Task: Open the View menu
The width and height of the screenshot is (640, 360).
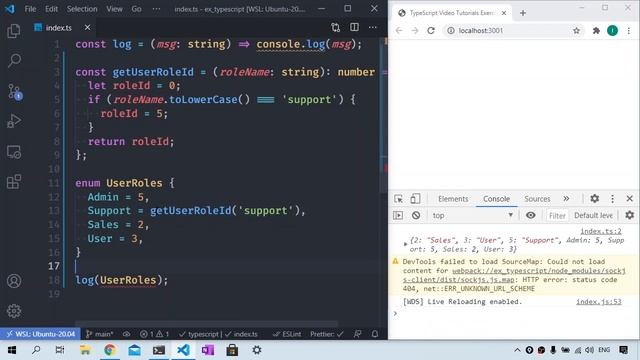Action: pos(114,9)
